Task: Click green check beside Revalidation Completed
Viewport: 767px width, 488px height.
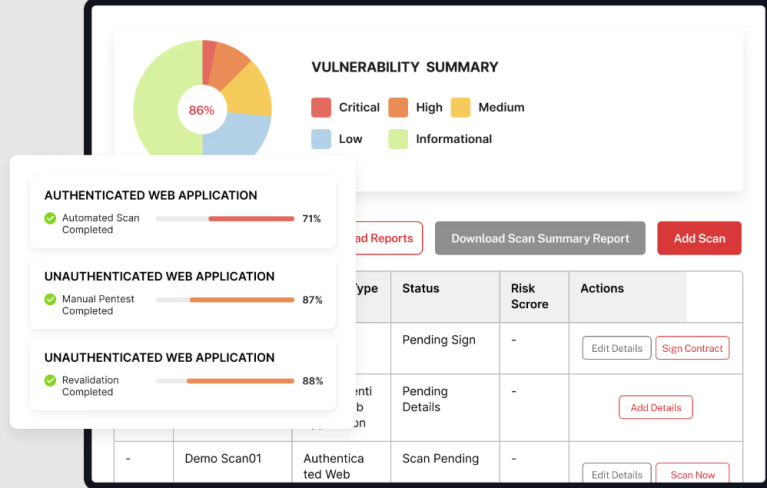Action: coord(50,380)
